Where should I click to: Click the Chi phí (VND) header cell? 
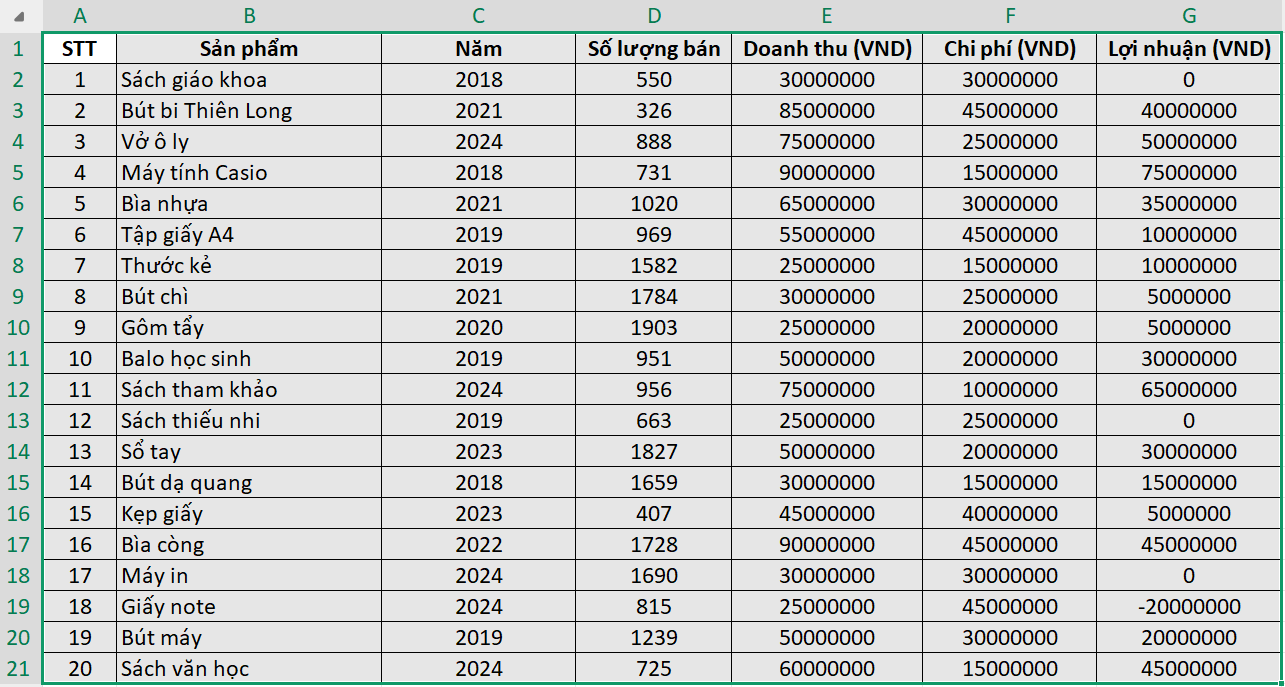tap(1009, 49)
